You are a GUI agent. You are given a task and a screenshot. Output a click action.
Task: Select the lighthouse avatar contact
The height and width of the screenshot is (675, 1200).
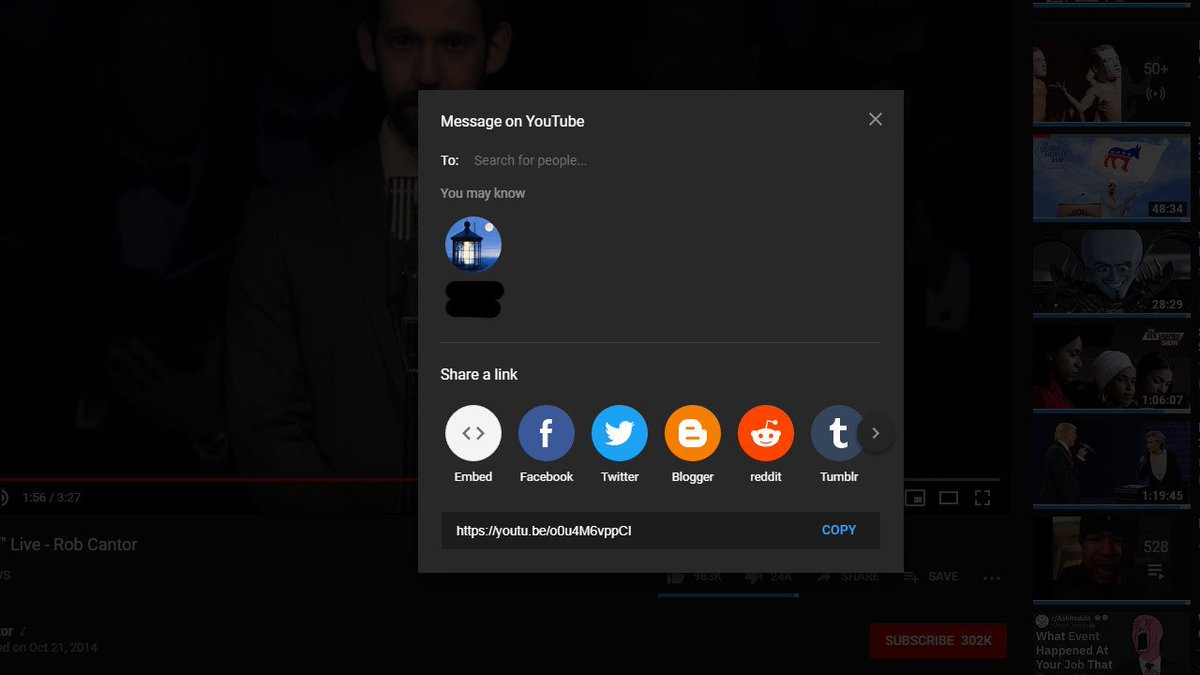[473, 244]
